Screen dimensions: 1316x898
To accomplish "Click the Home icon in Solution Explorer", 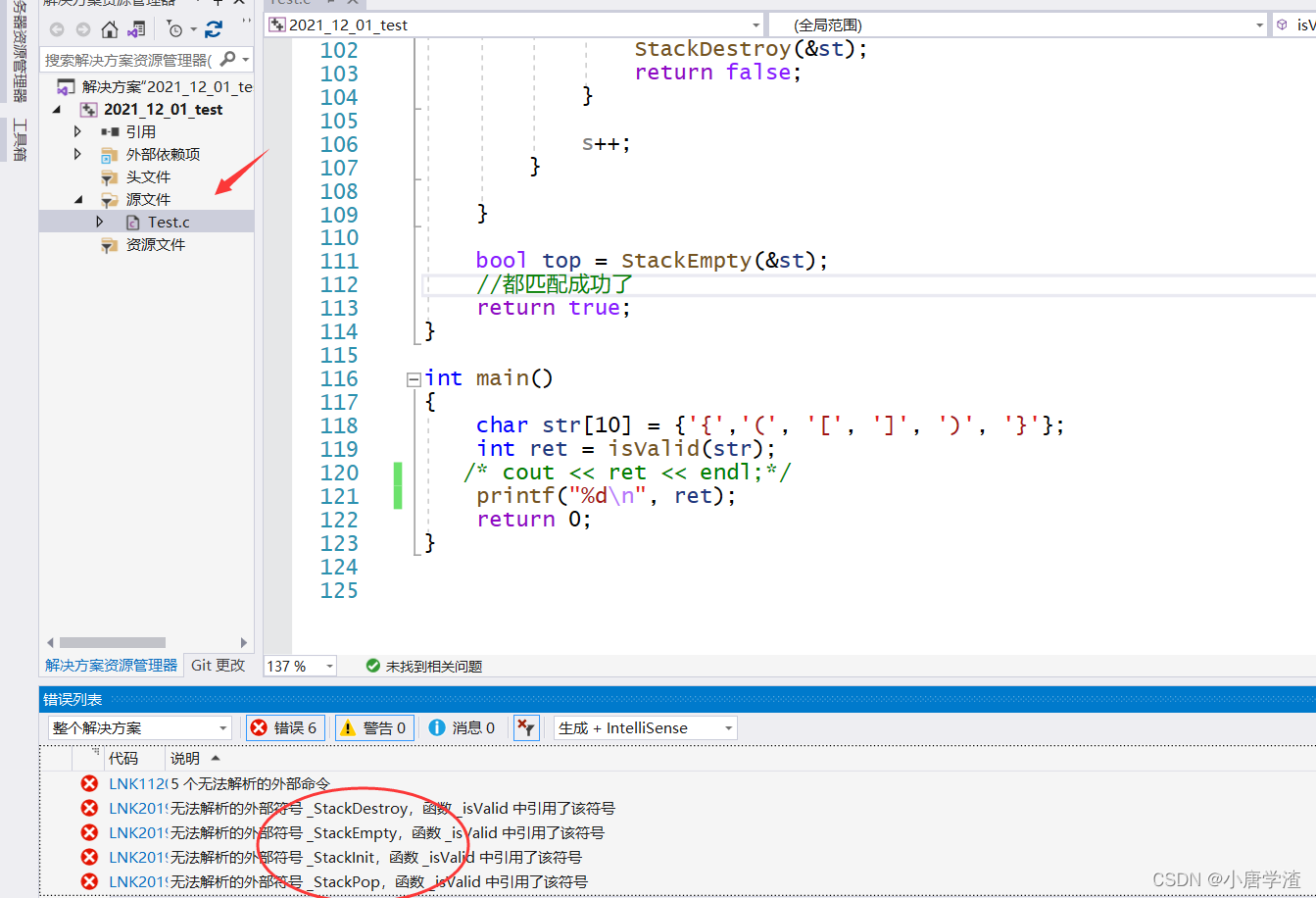I will click(110, 29).
